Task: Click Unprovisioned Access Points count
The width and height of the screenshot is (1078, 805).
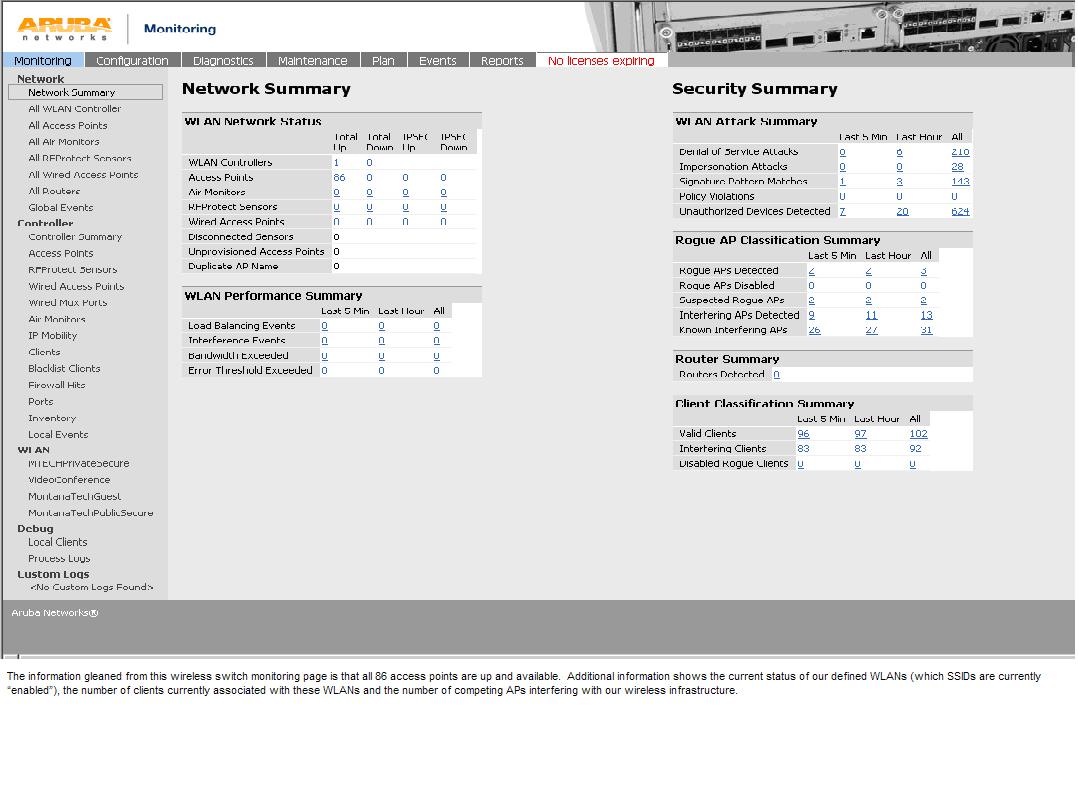Action: (336, 252)
